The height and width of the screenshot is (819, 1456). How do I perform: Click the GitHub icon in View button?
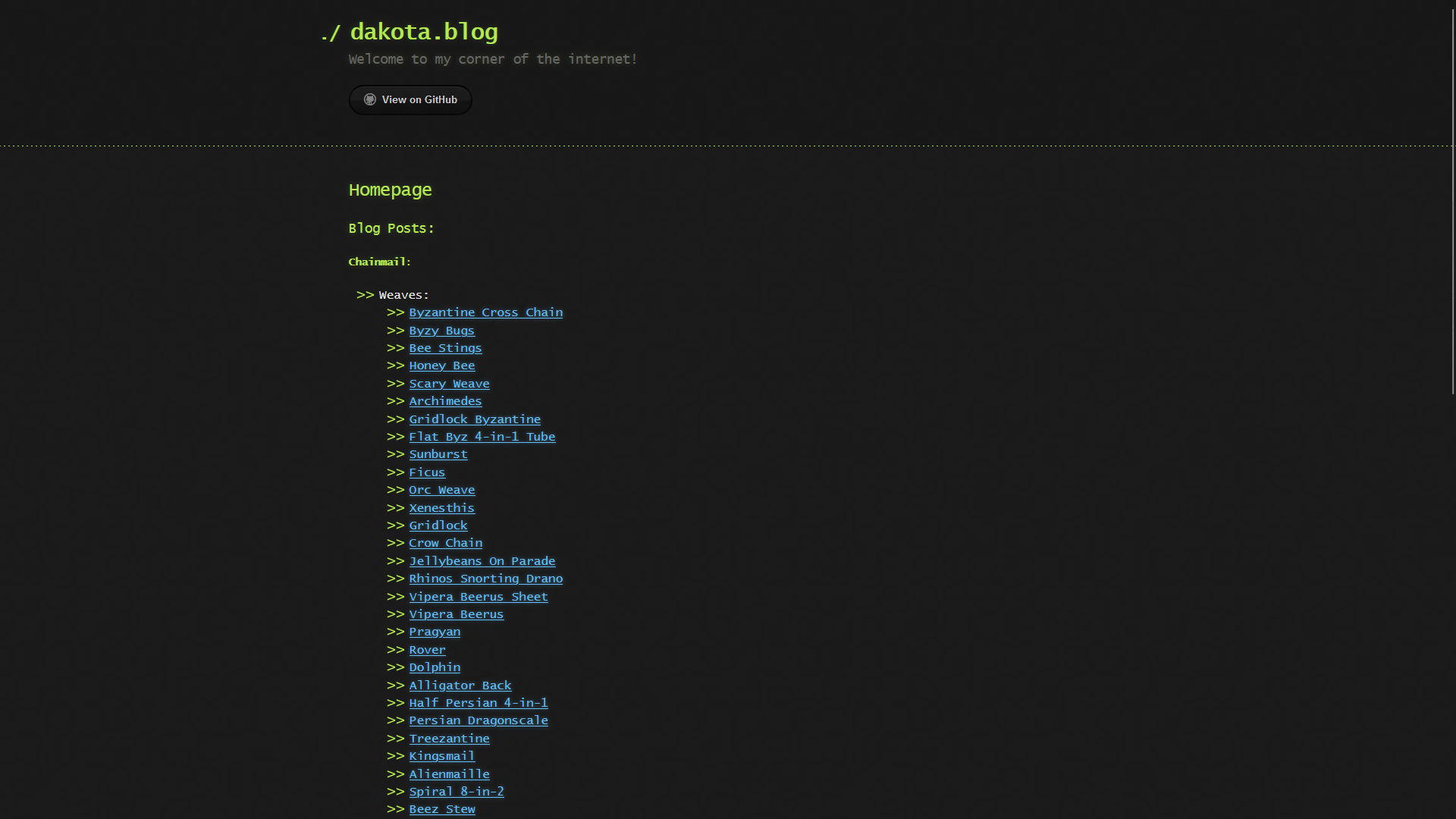pos(369,99)
